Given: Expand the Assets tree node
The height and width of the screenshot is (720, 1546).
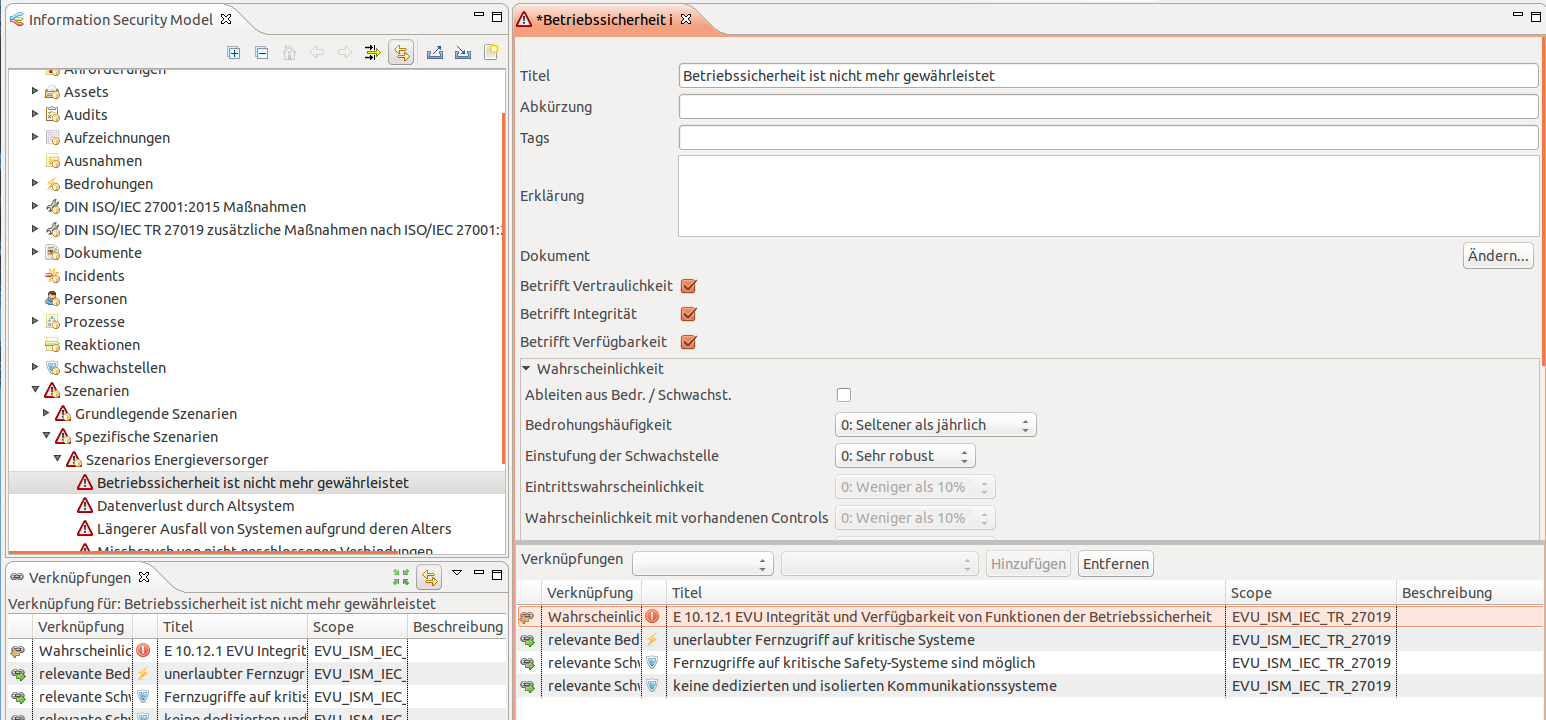Looking at the screenshot, I should point(35,92).
